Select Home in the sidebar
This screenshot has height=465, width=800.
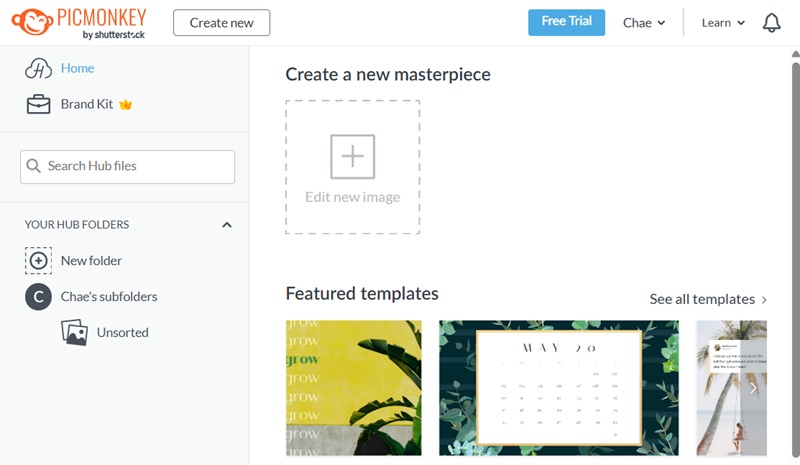click(77, 69)
